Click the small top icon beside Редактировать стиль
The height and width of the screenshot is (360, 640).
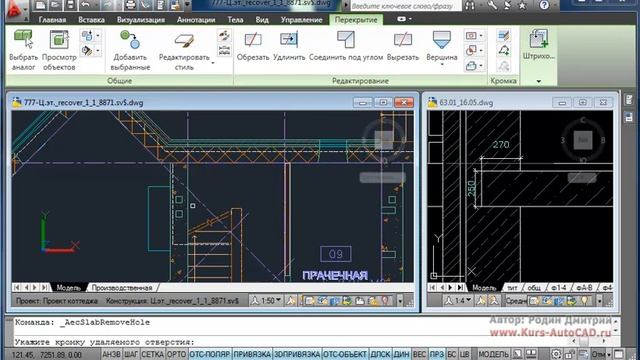coord(224,36)
